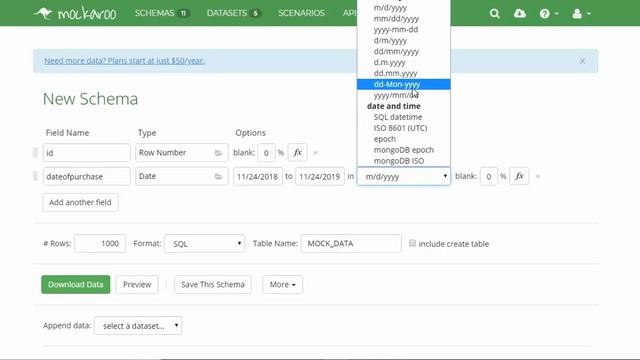Select dd-Mon-yyyy date format option
Viewport: 640px width, 360px height.
[404, 84]
